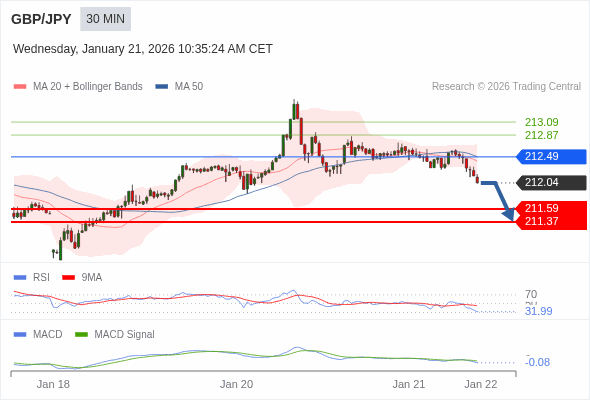Image resolution: width=590 pixels, height=400 pixels.
Task: Click the GBP/JPY pair title
Action: pos(41,19)
